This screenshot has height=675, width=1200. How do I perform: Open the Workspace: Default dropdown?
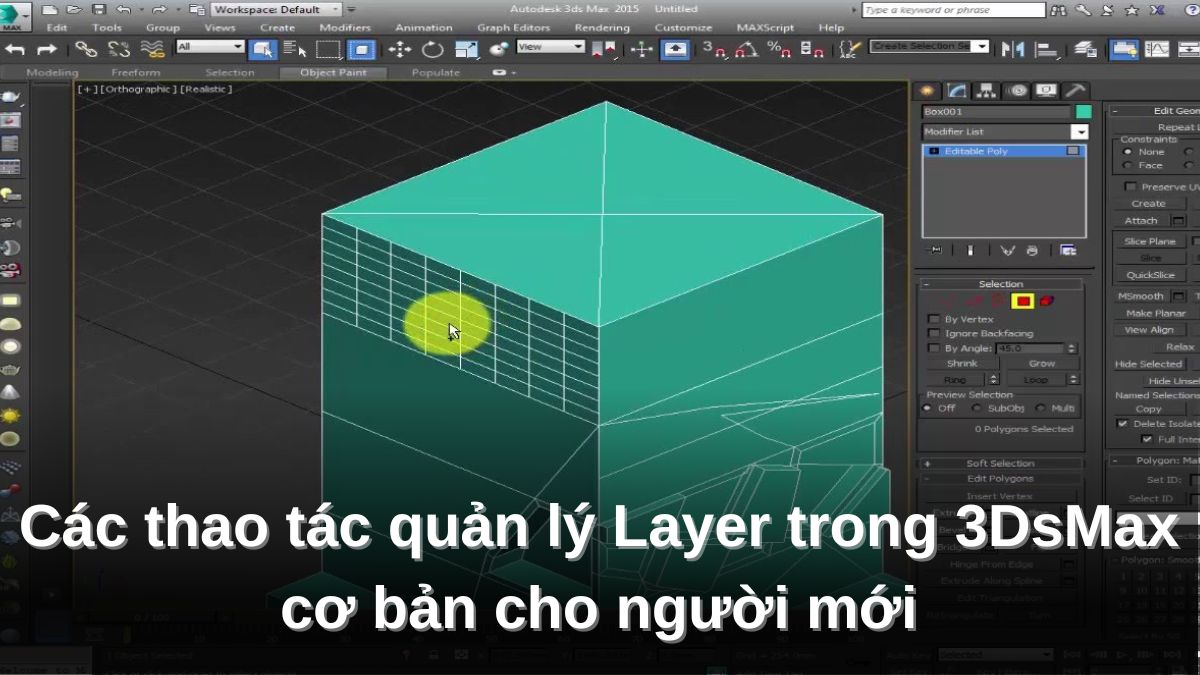277,9
